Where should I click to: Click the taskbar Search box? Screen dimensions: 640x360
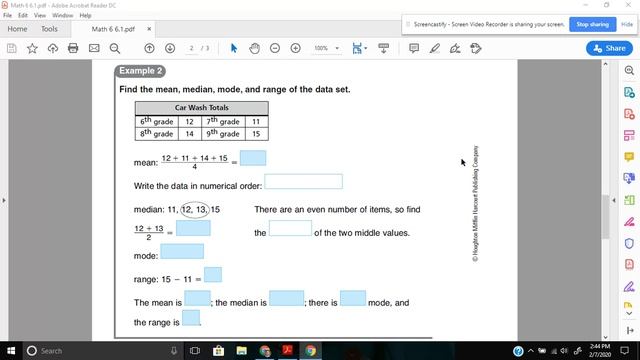[x=102, y=351]
